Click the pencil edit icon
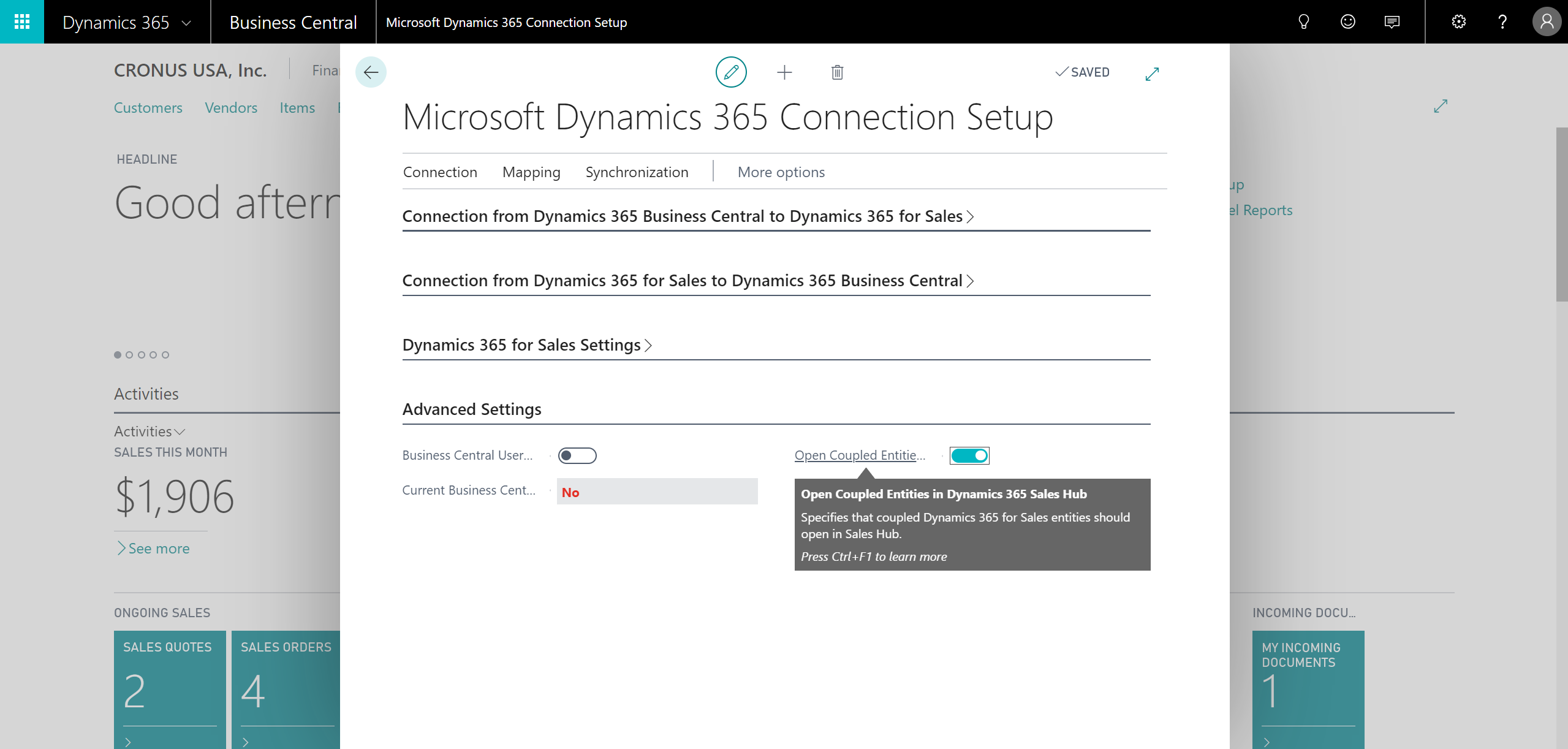The height and width of the screenshot is (749, 1568). click(731, 72)
